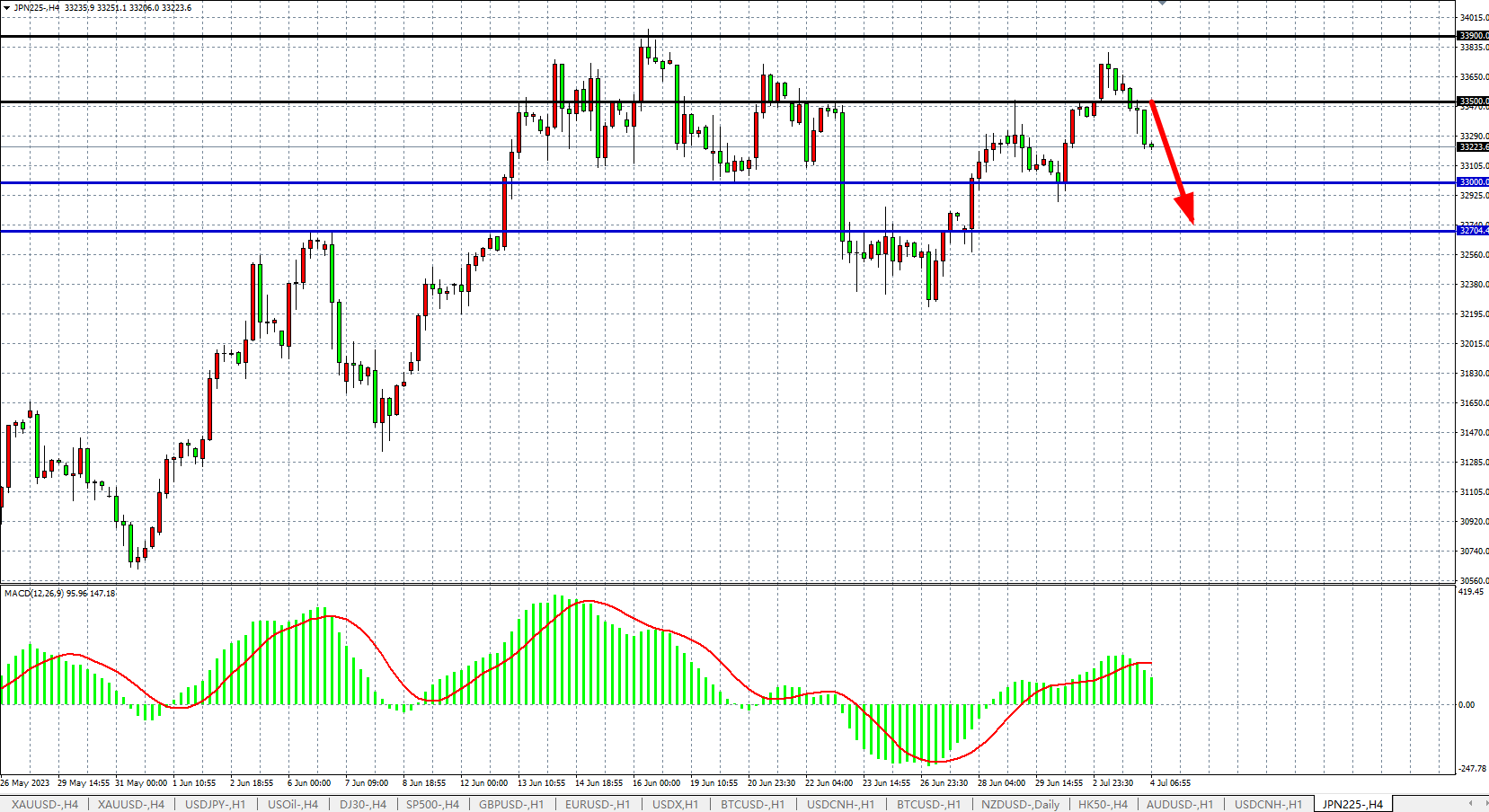Open the HK50-,H4 chart tab
Image resolution: width=1489 pixels, height=812 pixels.
[x=1103, y=804]
